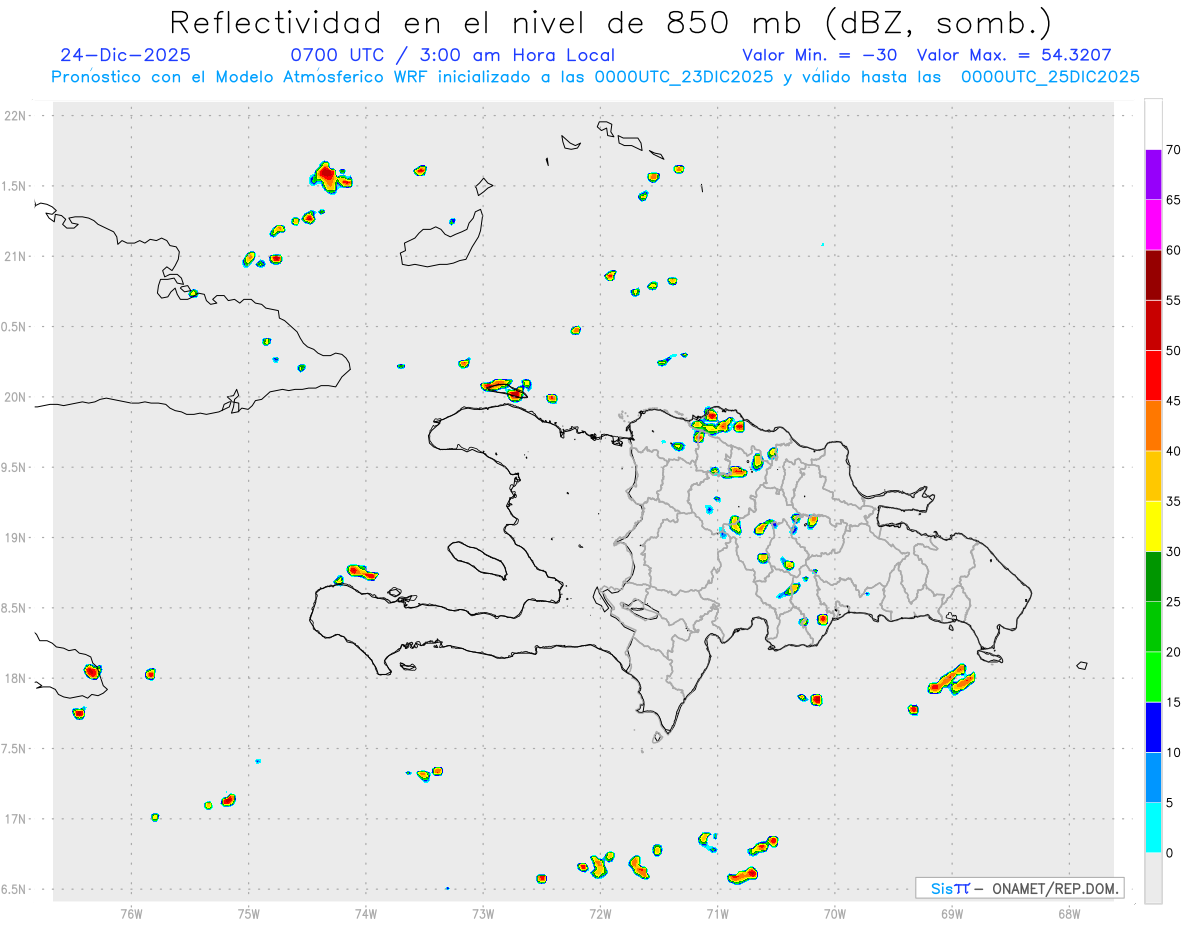1200x927 pixels.
Task: Click the legend value '0'
Action: click(x=1169, y=853)
